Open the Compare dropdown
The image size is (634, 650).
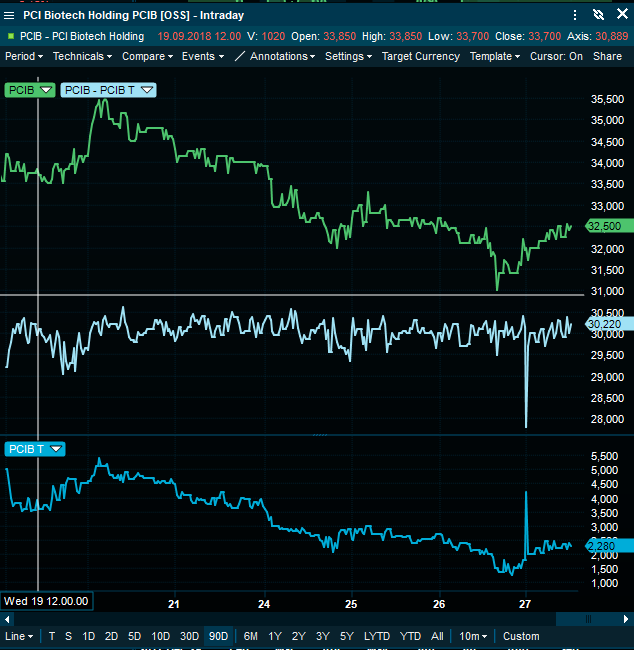[x=147, y=56]
